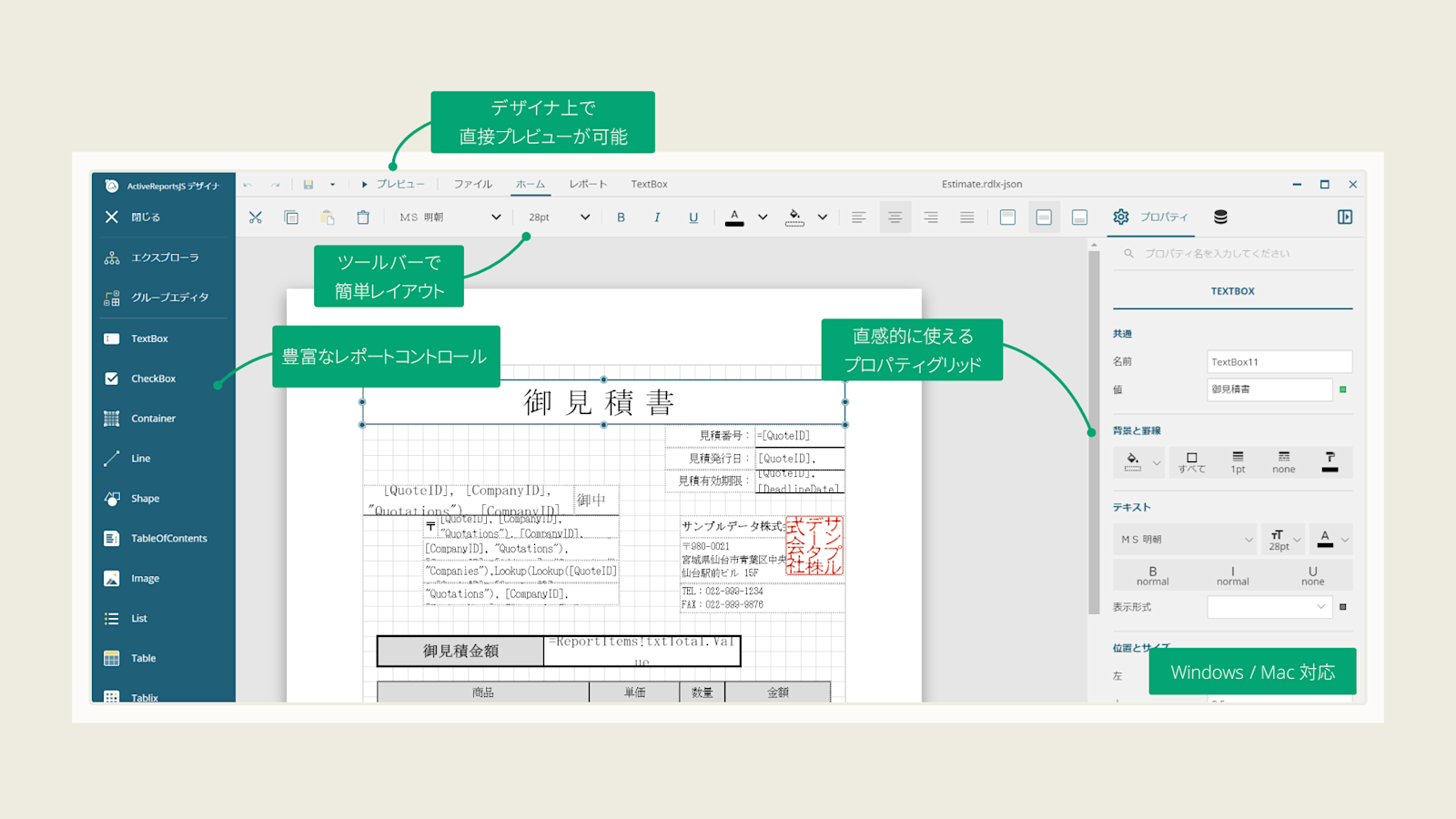Click the Delete trash icon
1456x819 pixels.
coord(363,217)
